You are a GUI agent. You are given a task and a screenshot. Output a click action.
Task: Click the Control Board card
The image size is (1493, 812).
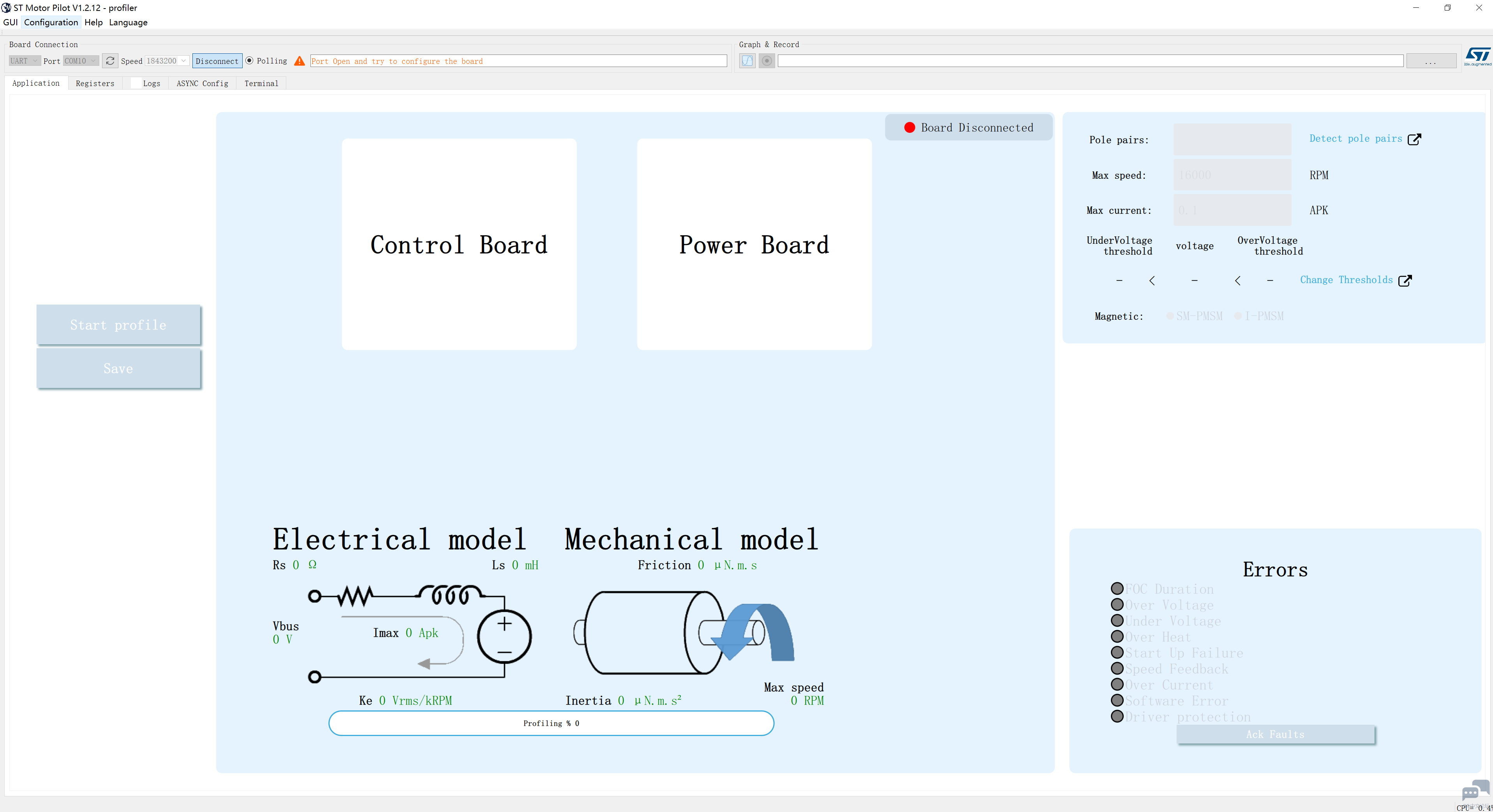point(459,244)
